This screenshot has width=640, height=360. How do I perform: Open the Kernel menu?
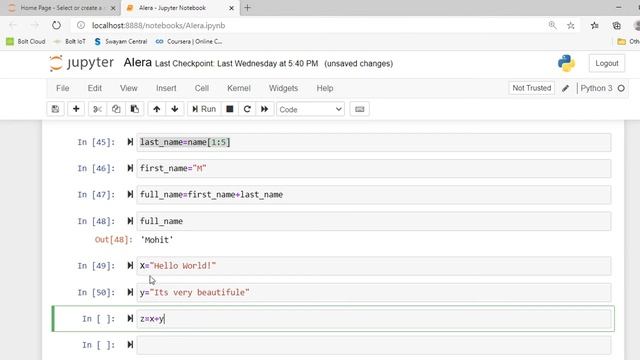coord(239,88)
